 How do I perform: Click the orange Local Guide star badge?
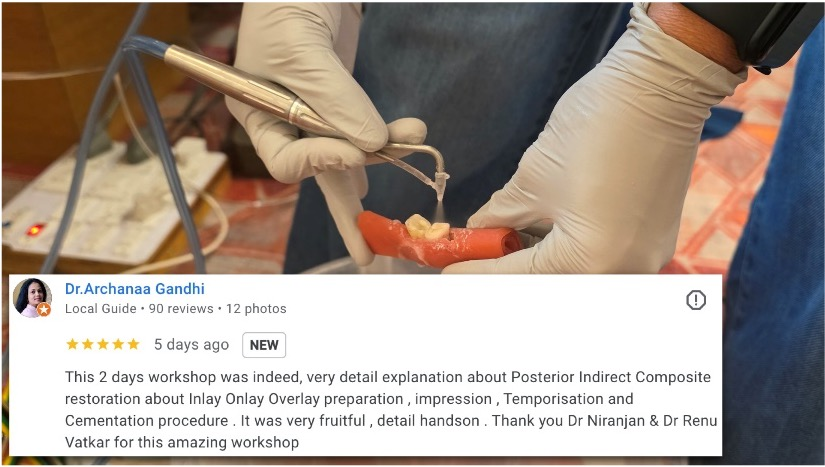point(44,310)
